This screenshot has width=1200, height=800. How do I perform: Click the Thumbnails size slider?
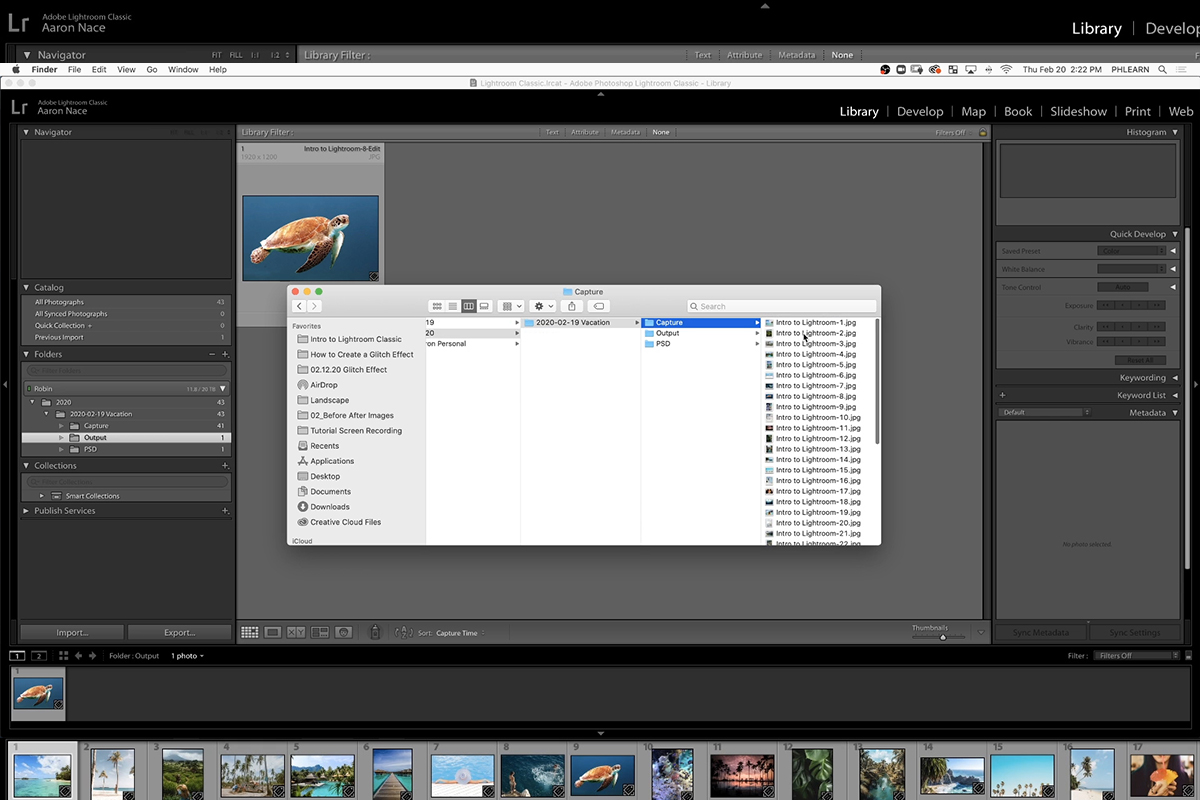[x=942, y=637]
